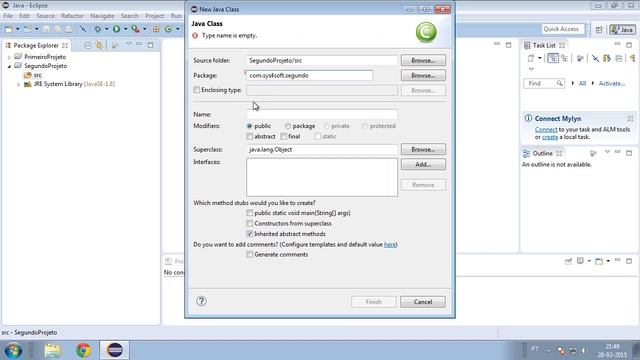Open File Explorer from taskbar
The height and width of the screenshot is (360, 640).
pos(53,350)
